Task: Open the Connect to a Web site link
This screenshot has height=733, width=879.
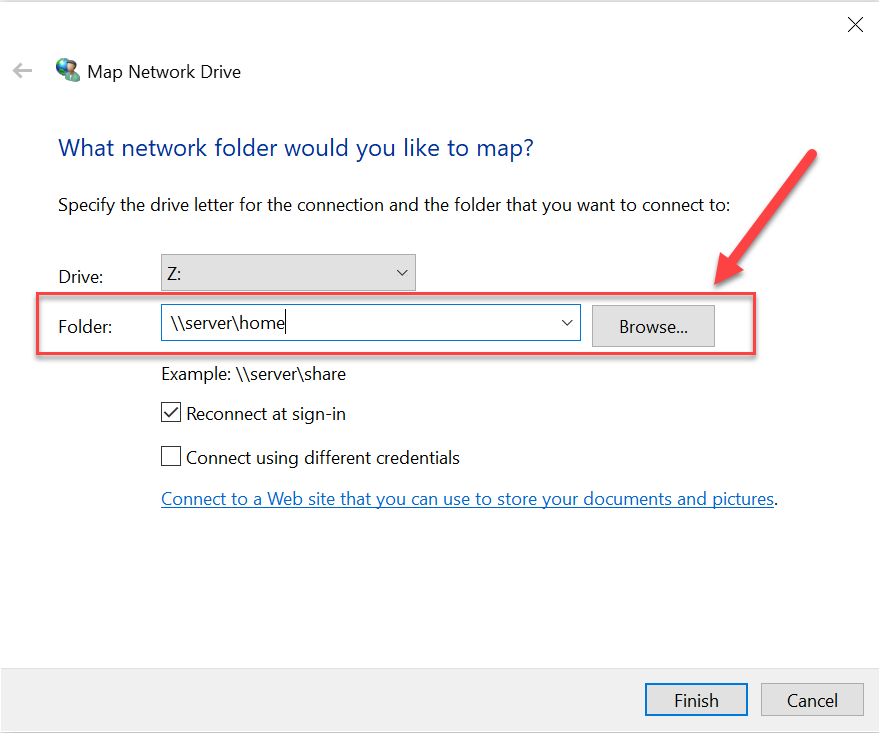Action: click(x=467, y=499)
